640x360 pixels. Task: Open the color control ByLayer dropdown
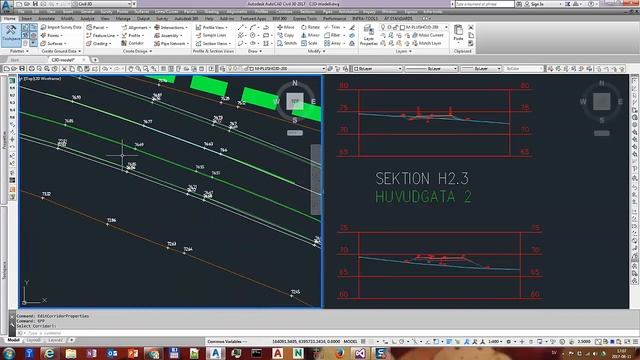click(378, 69)
